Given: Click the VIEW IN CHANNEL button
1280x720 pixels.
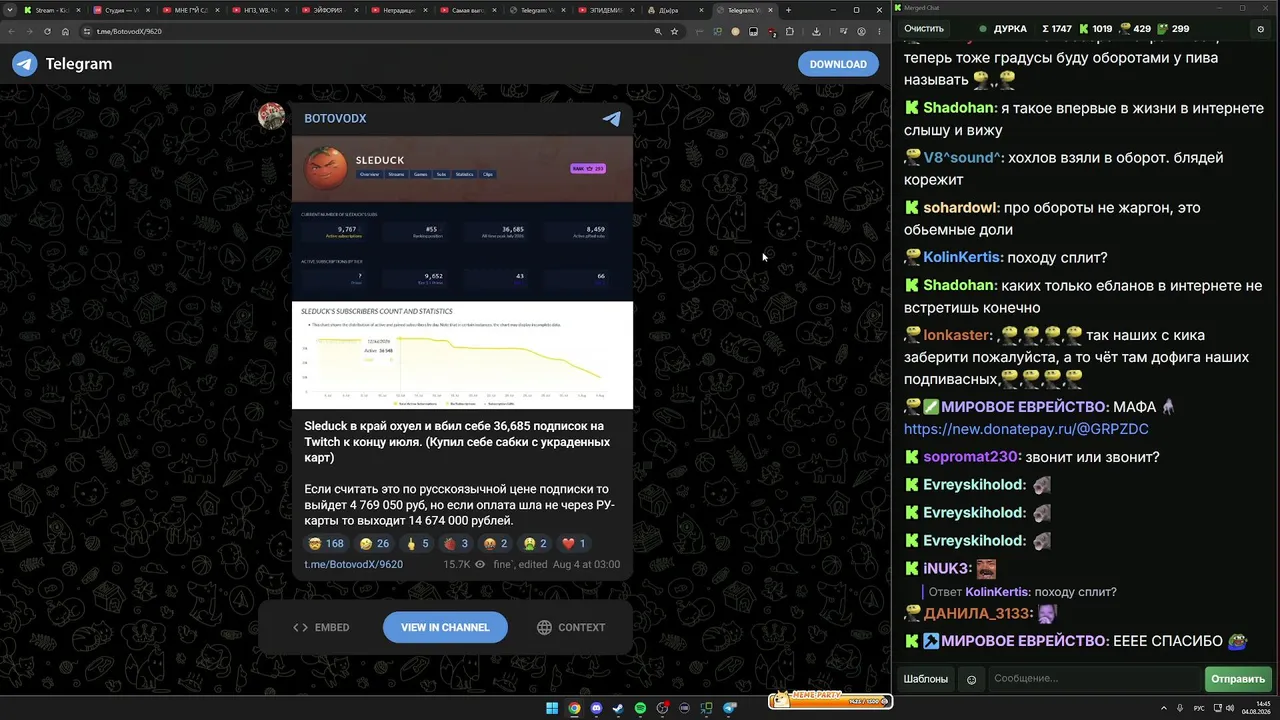Looking at the screenshot, I should [x=445, y=627].
